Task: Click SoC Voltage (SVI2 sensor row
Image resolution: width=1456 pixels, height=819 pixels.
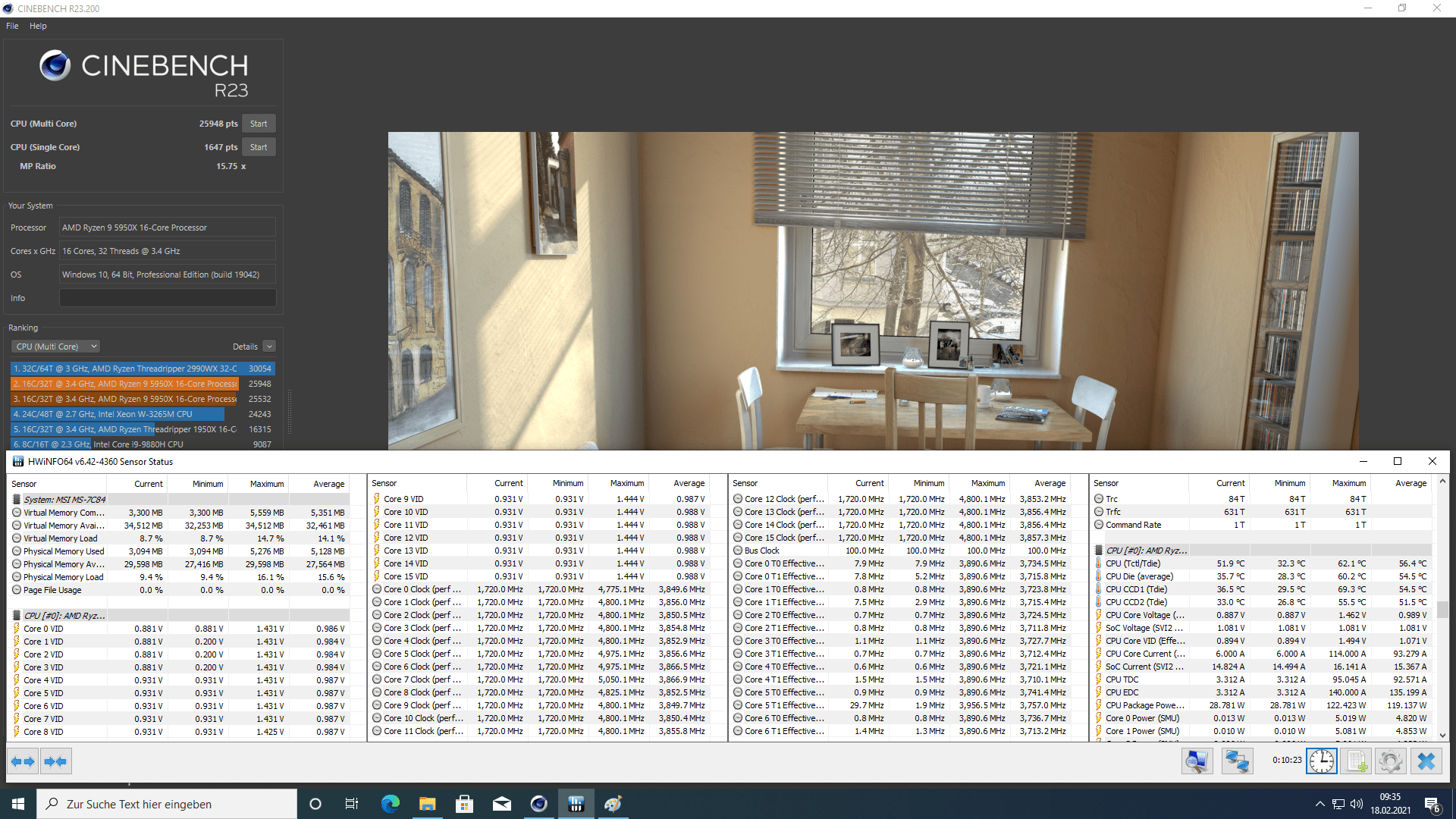Action: [x=1263, y=628]
